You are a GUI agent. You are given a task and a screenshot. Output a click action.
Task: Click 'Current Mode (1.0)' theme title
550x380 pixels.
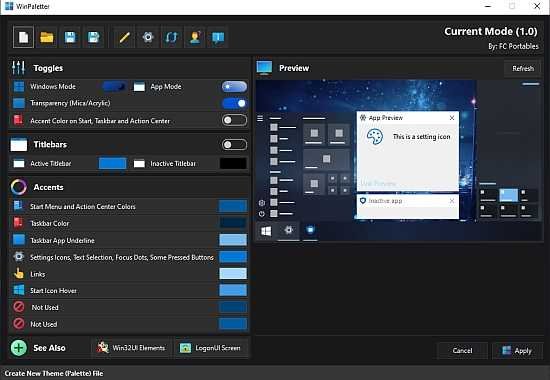tap(490, 31)
